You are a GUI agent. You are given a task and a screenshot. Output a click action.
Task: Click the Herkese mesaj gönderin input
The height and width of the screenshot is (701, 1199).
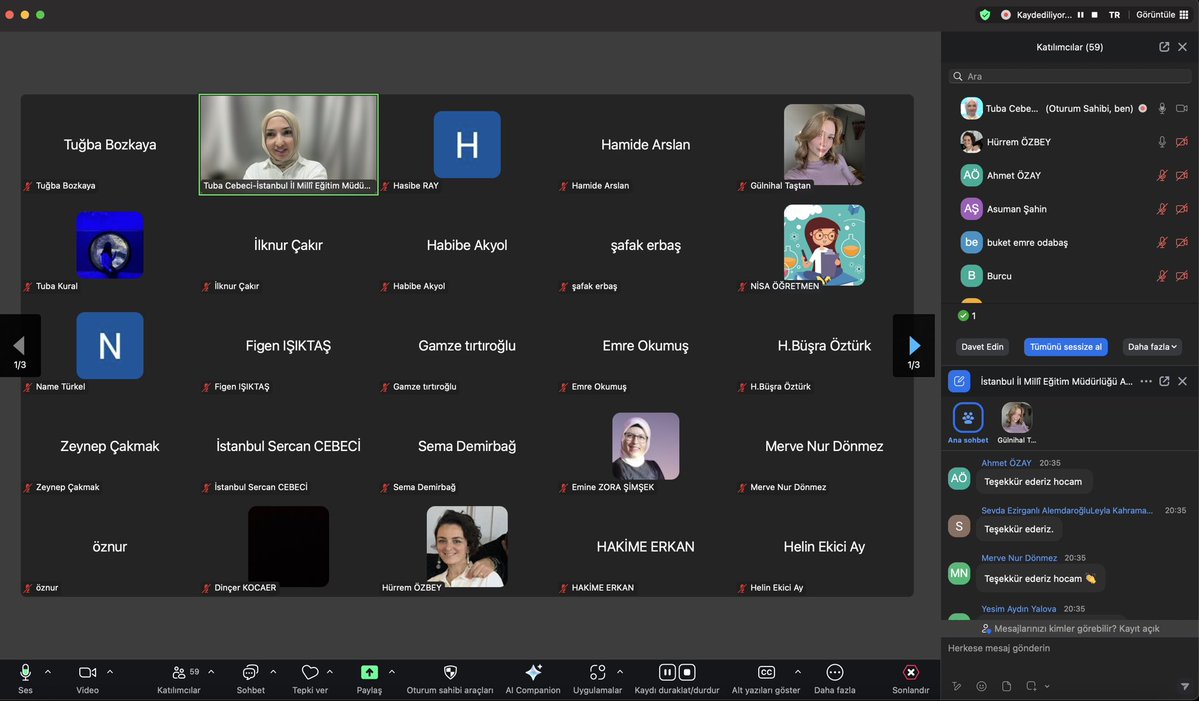click(x=1070, y=648)
